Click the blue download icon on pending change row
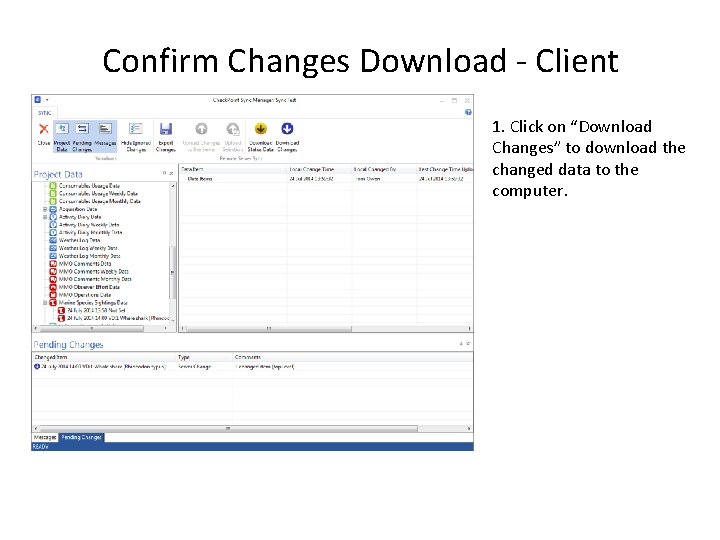 click(x=37, y=366)
